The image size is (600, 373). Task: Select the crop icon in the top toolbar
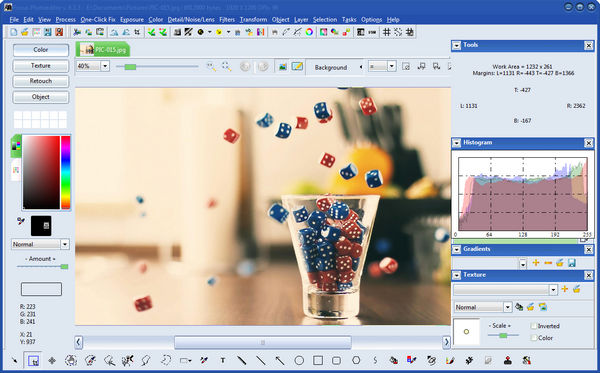click(137, 32)
